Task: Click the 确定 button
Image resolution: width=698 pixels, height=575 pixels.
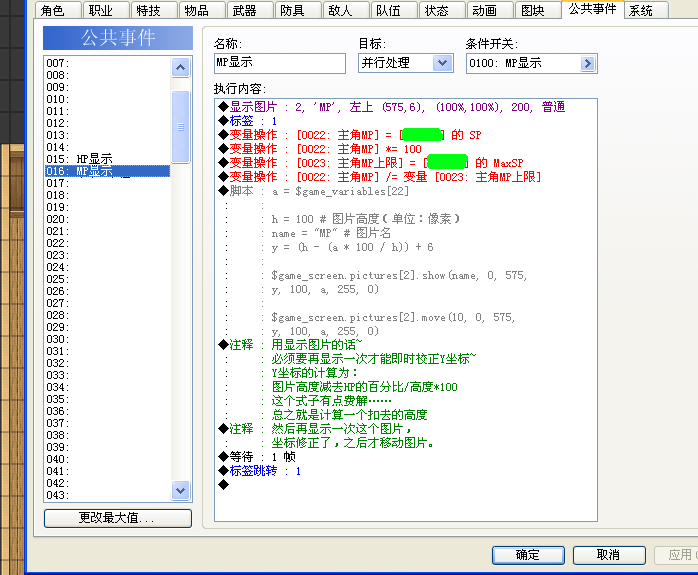Action: tap(528, 555)
